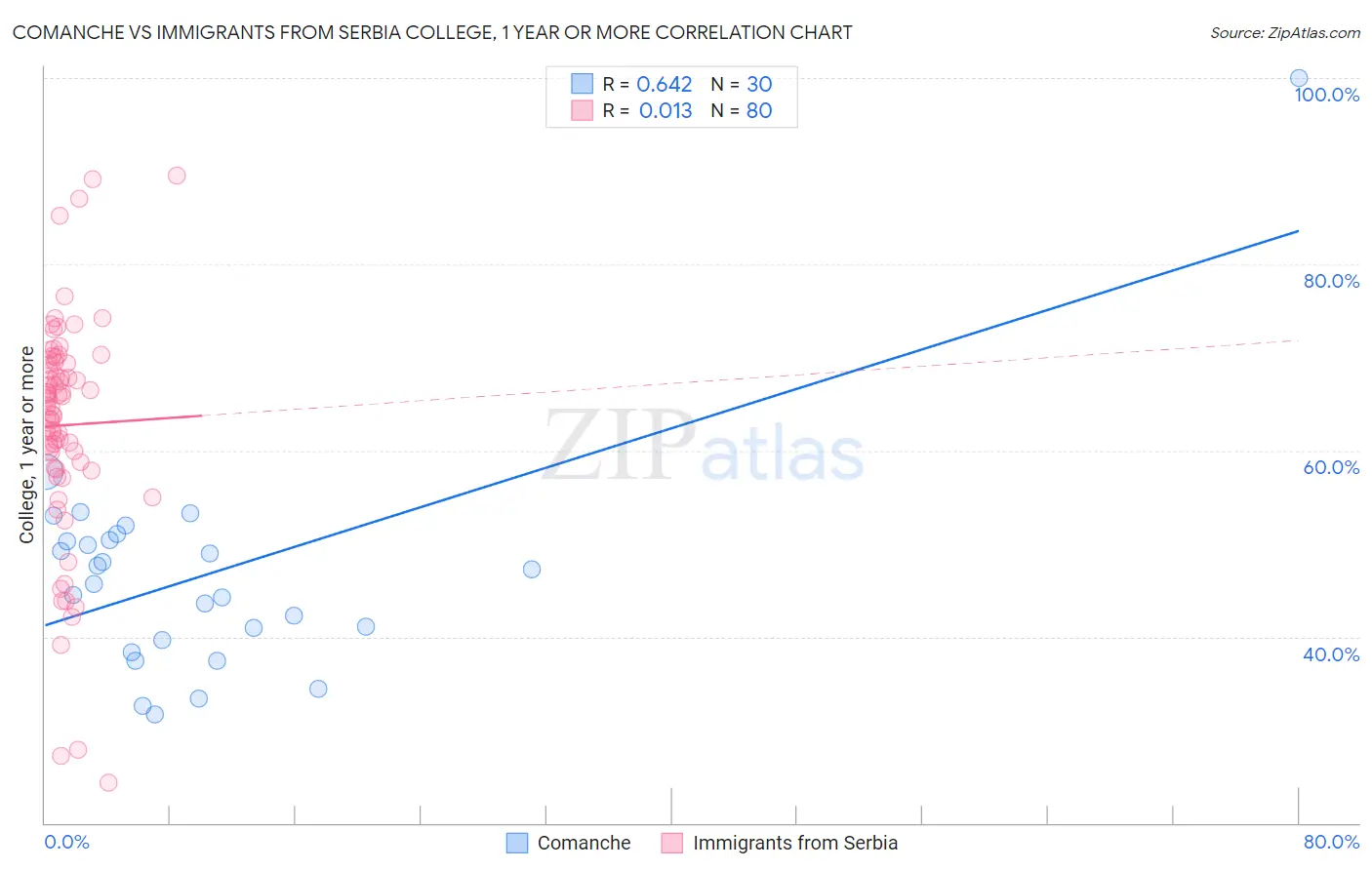This screenshot has height=870, width=1372.
Task: Click the pink swatch beside R = 0.013
Action: 582,110
